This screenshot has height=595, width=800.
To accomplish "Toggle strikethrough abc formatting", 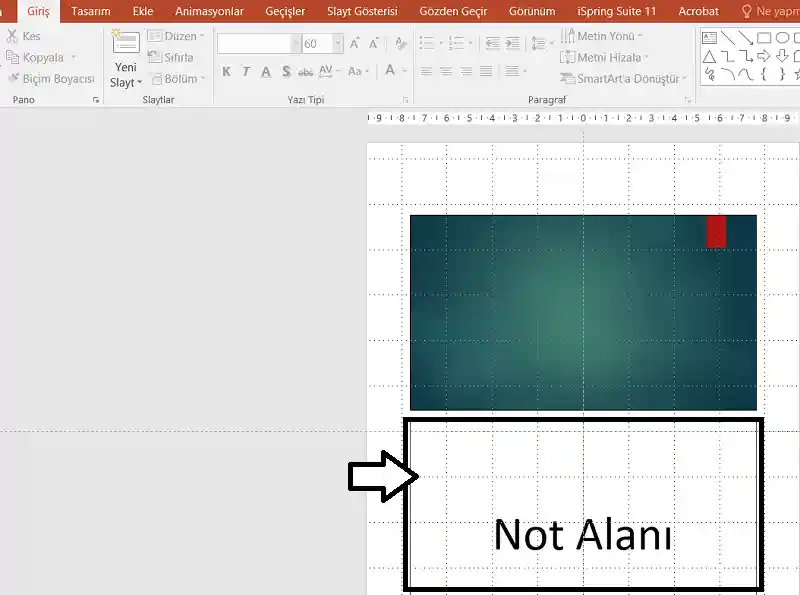I will point(306,72).
